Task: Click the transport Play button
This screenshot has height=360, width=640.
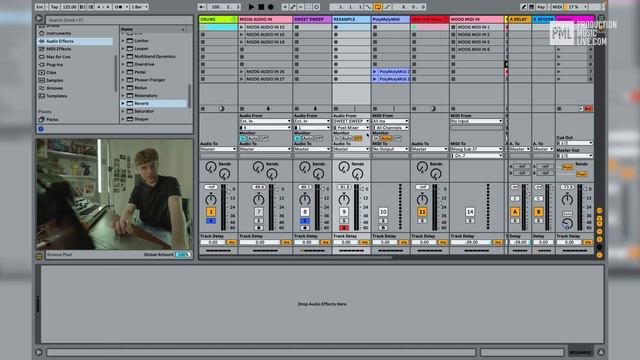Action: tap(251, 7)
